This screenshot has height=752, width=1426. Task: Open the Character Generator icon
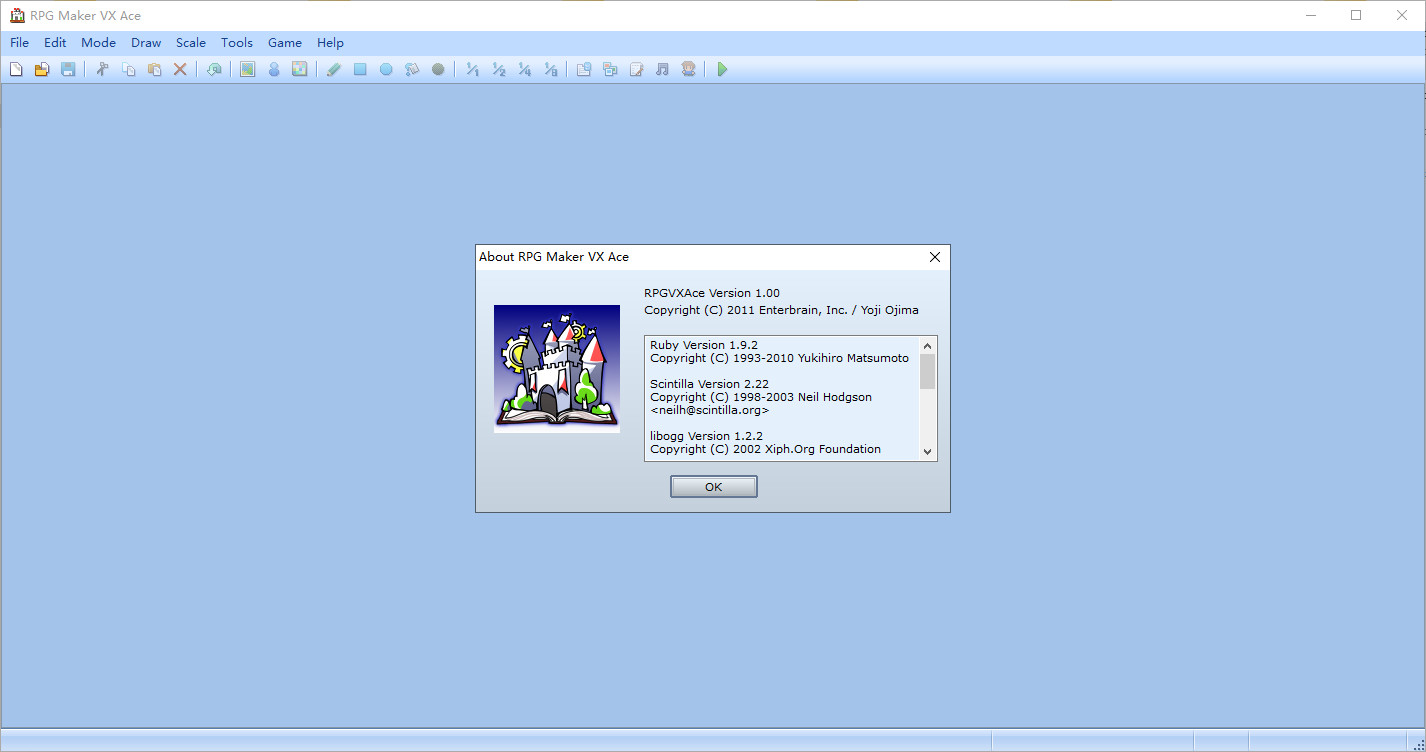pos(688,69)
